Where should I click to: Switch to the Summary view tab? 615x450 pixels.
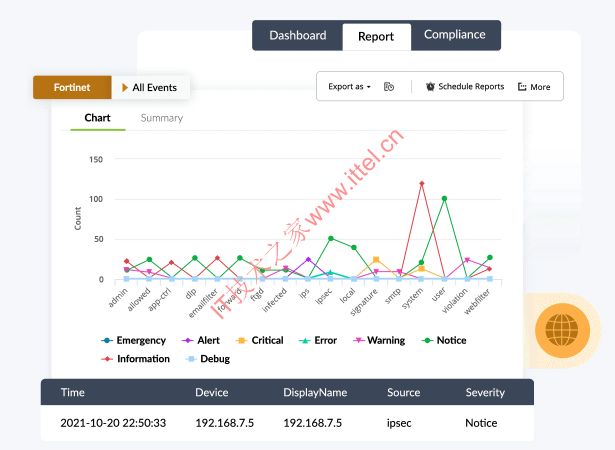point(161,118)
